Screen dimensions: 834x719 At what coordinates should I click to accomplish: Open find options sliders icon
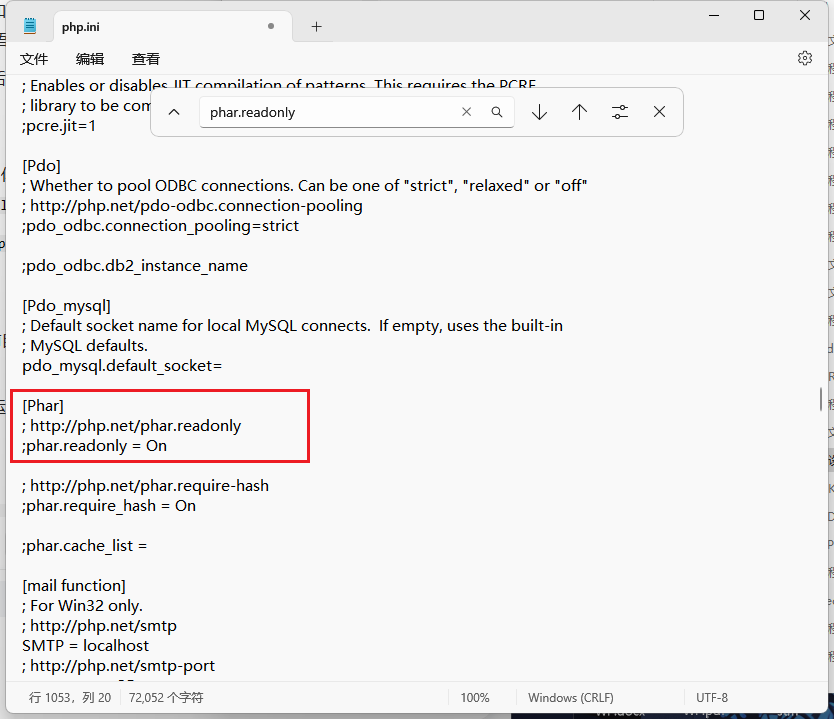620,112
